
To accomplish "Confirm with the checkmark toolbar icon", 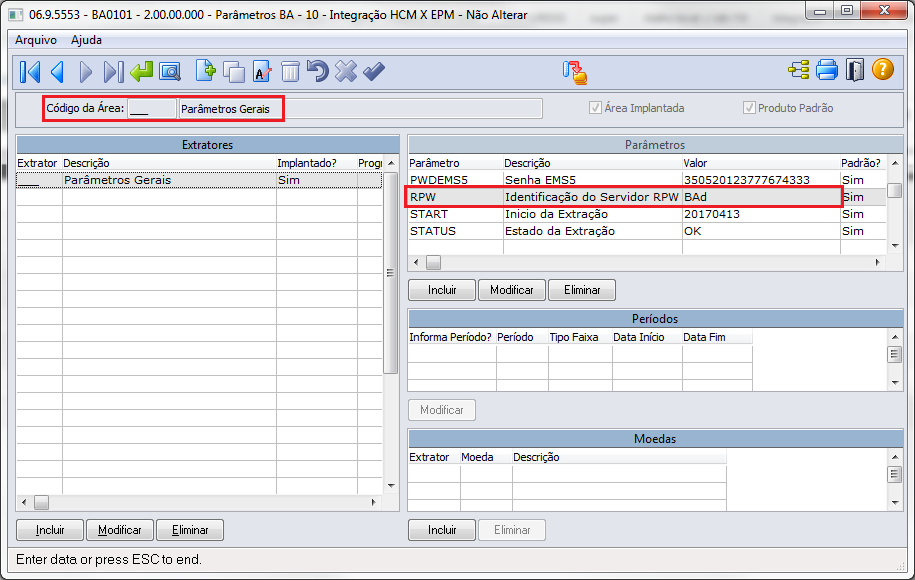I will [373, 72].
